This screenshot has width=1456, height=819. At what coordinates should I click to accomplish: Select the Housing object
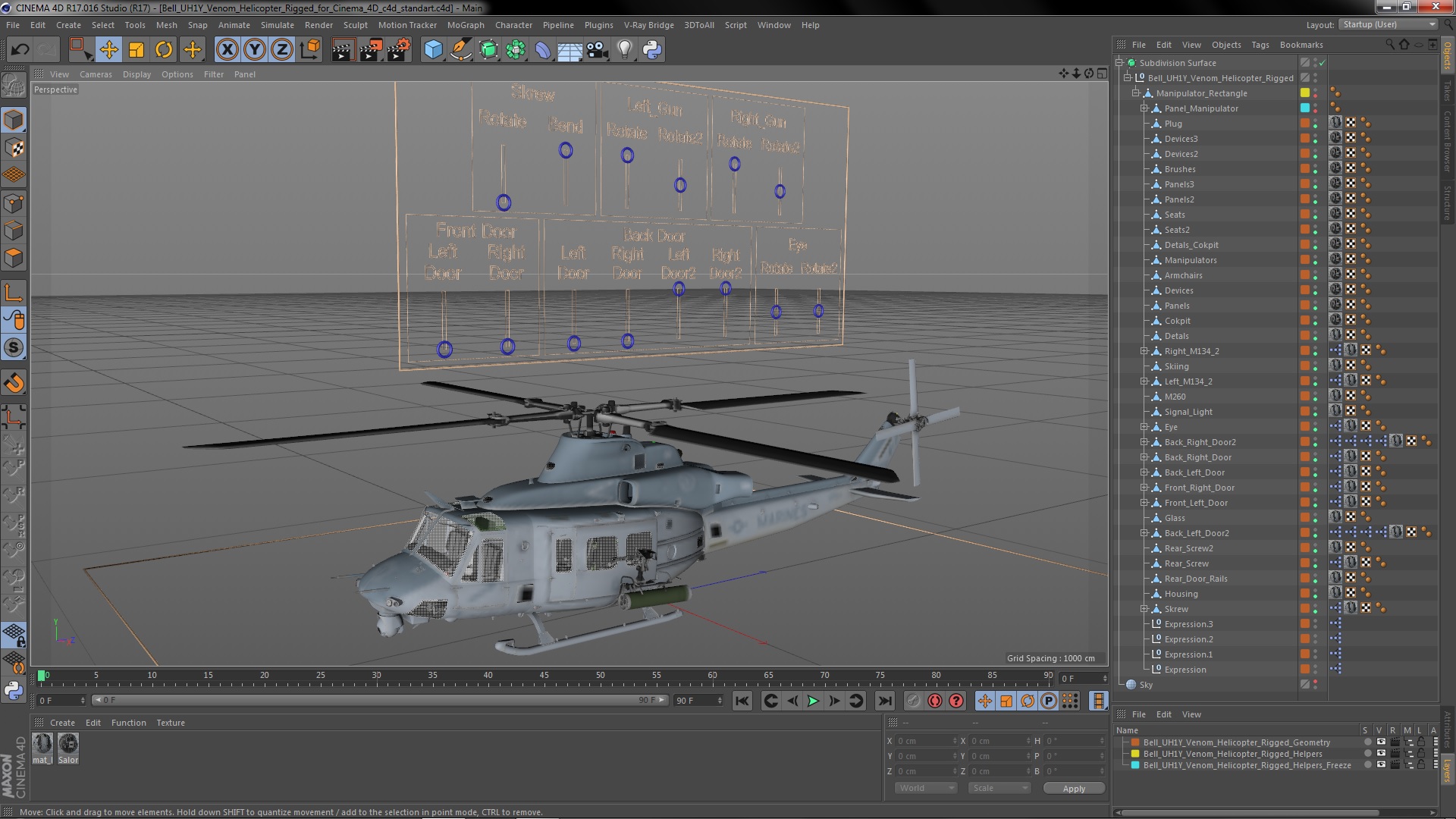pyautogui.click(x=1181, y=594)
